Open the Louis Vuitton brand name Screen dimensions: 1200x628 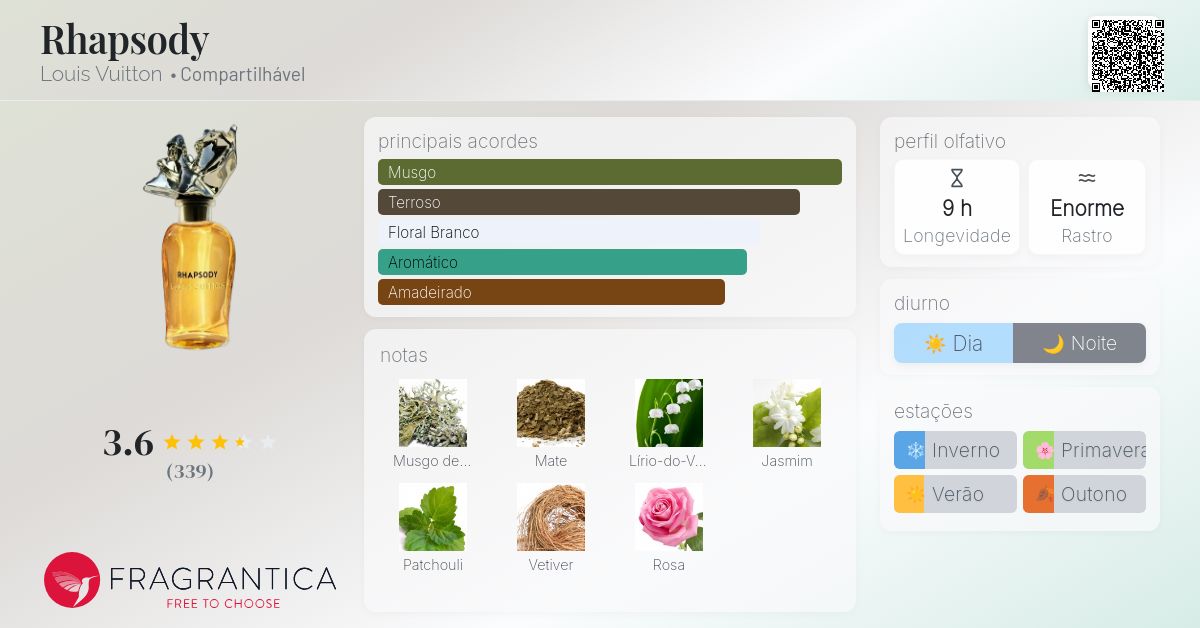[x=101, y=74]
